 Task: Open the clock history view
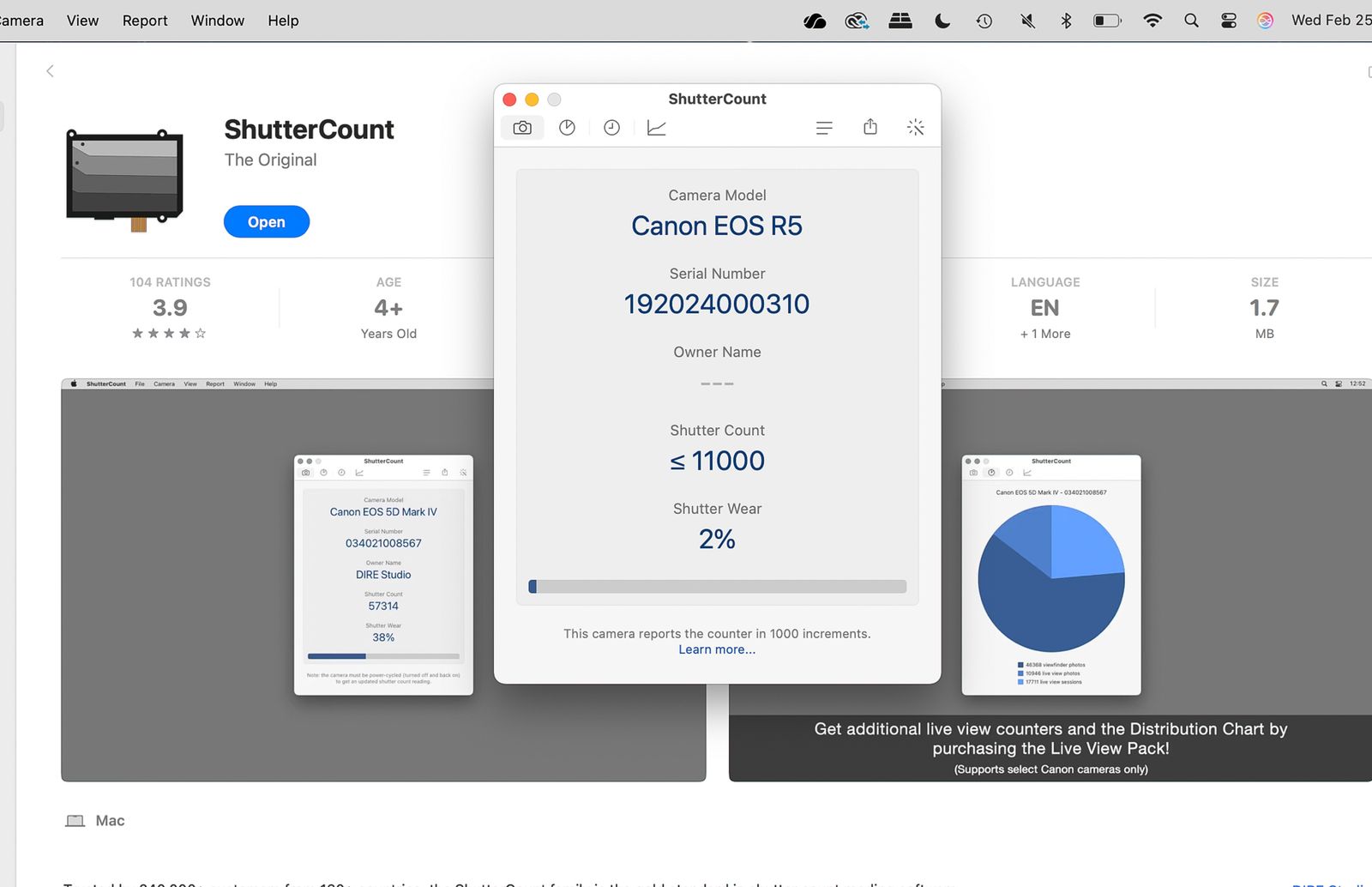[x=611, y=128]
